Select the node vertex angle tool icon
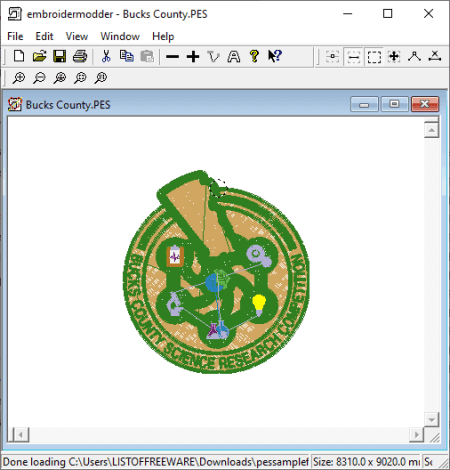This screenshot has height=470, width=450. [x=414, y=56]
